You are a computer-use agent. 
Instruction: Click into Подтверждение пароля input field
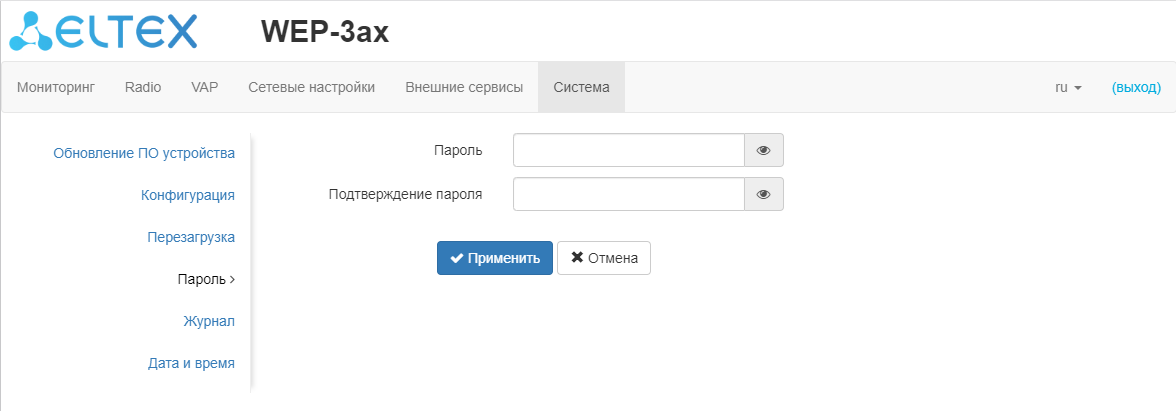pyautogui.click(x=629, y=194)
